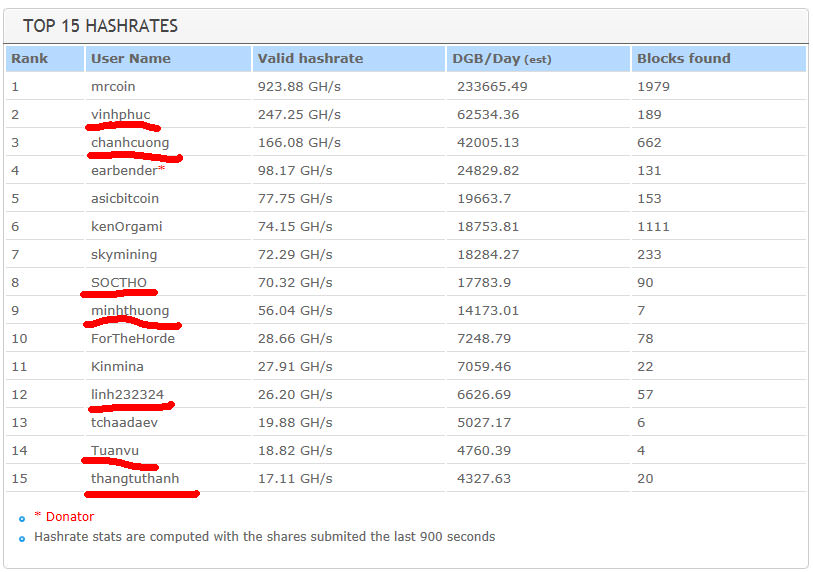The image size is (813, 572).
Task: Click hashrate value 166.08 GH/s
Action: [299, 143]
